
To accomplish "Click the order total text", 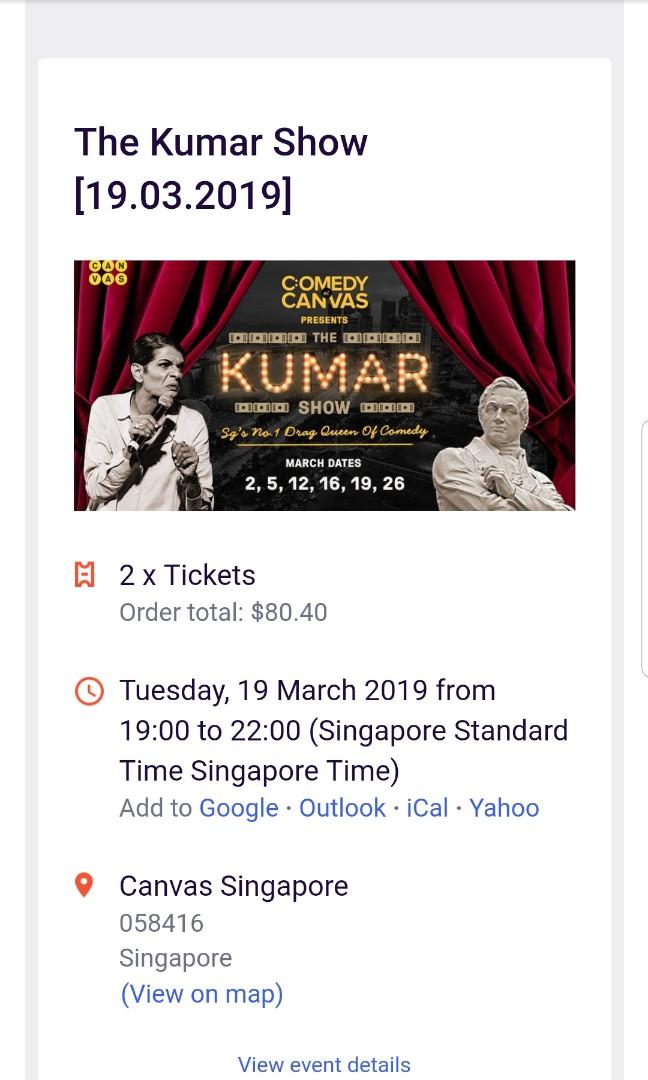I will point(223,611).
